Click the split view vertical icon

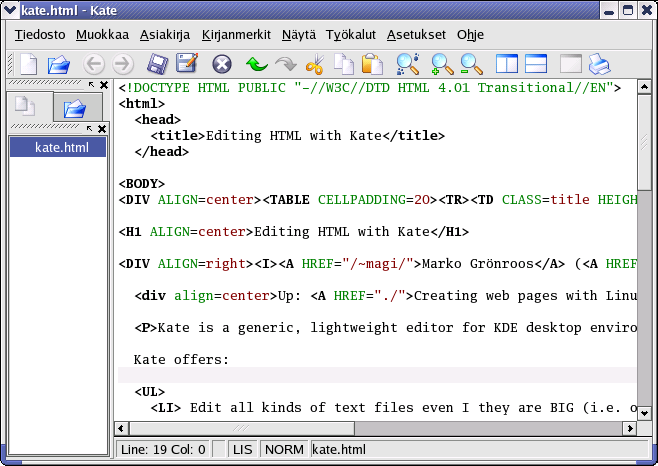[x=507, y=65]
